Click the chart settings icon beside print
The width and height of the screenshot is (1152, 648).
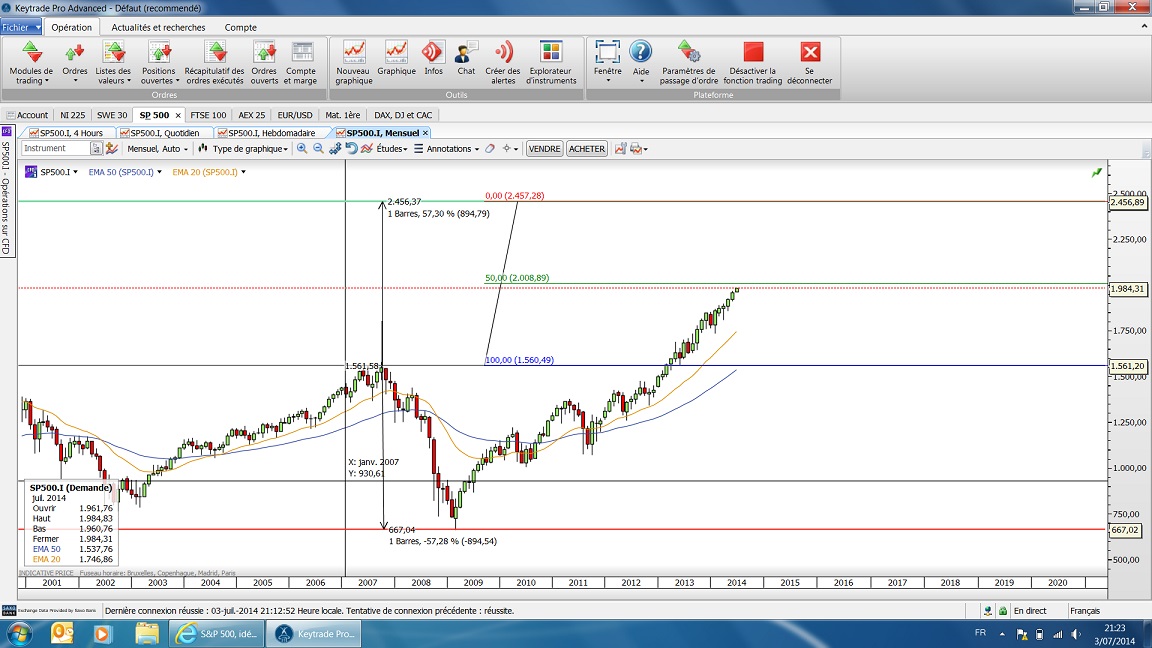pyautogui.click(x=620, y=148)
